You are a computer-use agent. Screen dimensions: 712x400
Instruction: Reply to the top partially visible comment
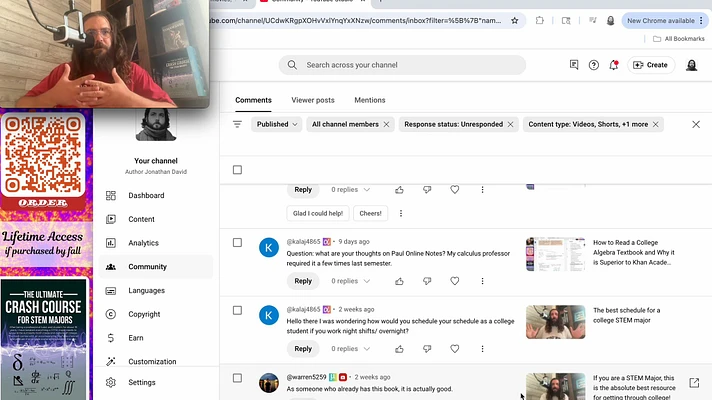coord(303,190)
